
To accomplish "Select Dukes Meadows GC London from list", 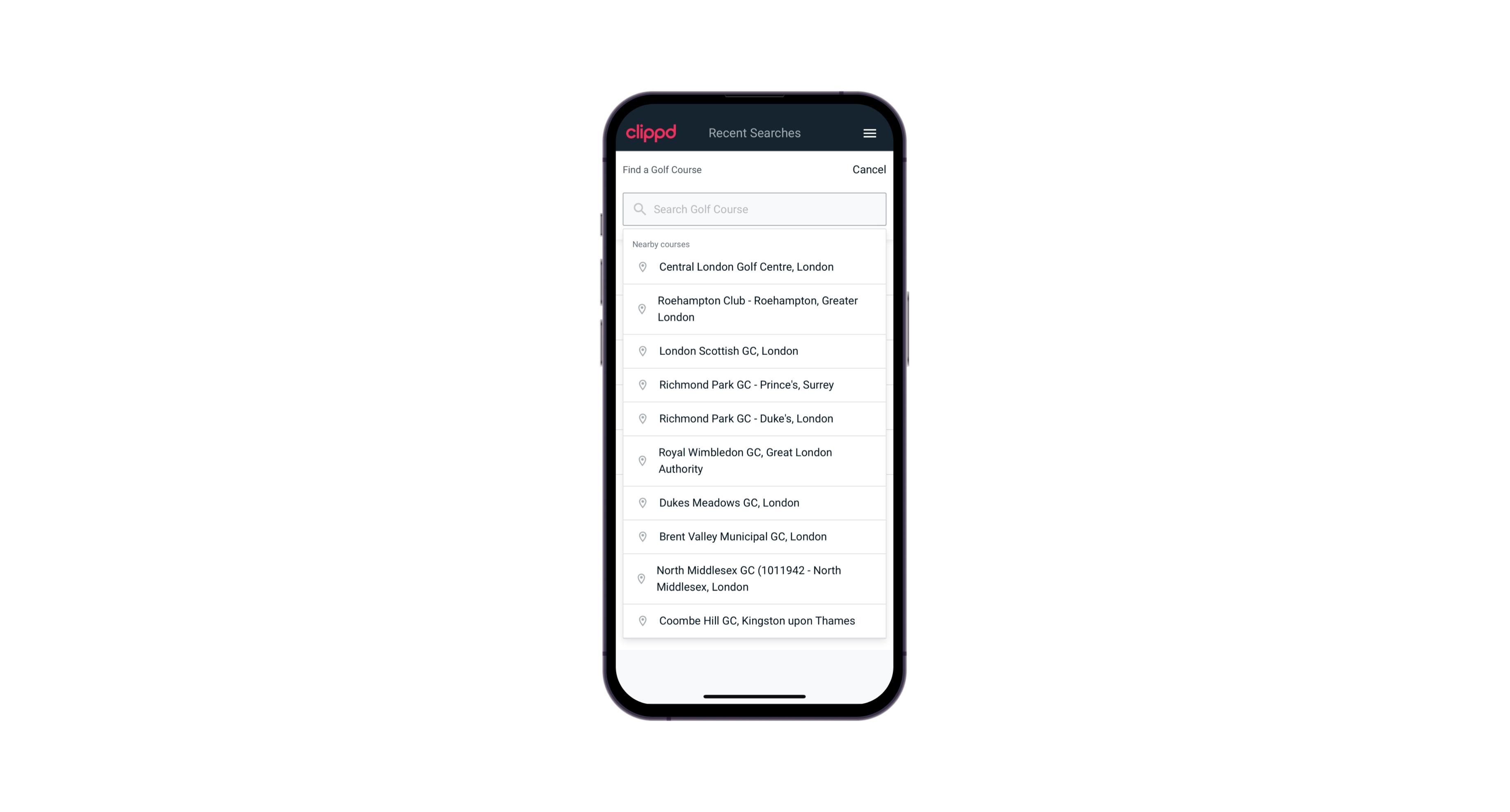I will coord(754,502).
